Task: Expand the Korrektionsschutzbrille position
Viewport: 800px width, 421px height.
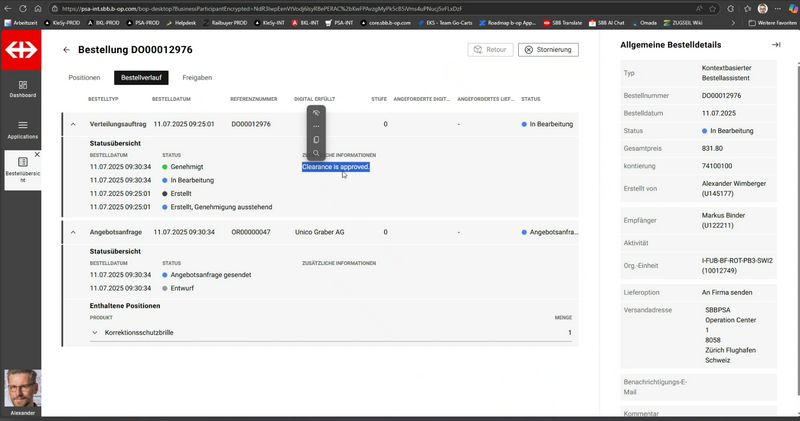Action: [x=95, y=332]
